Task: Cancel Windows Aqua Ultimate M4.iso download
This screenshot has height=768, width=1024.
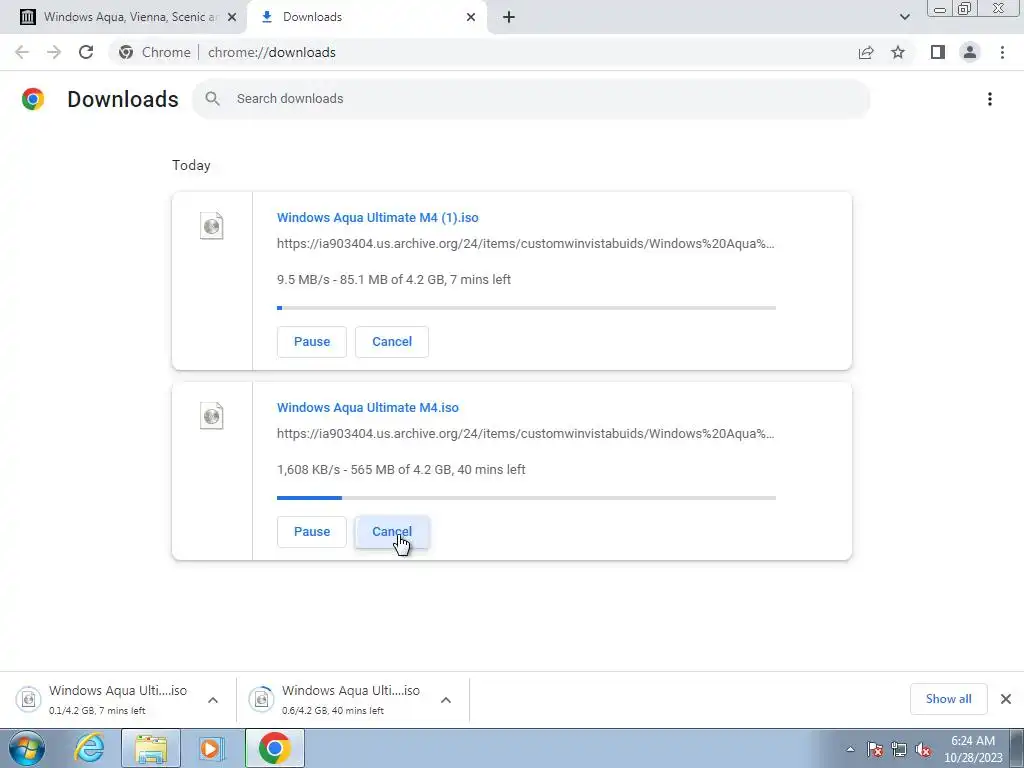Action: click(x=392, y=532)
